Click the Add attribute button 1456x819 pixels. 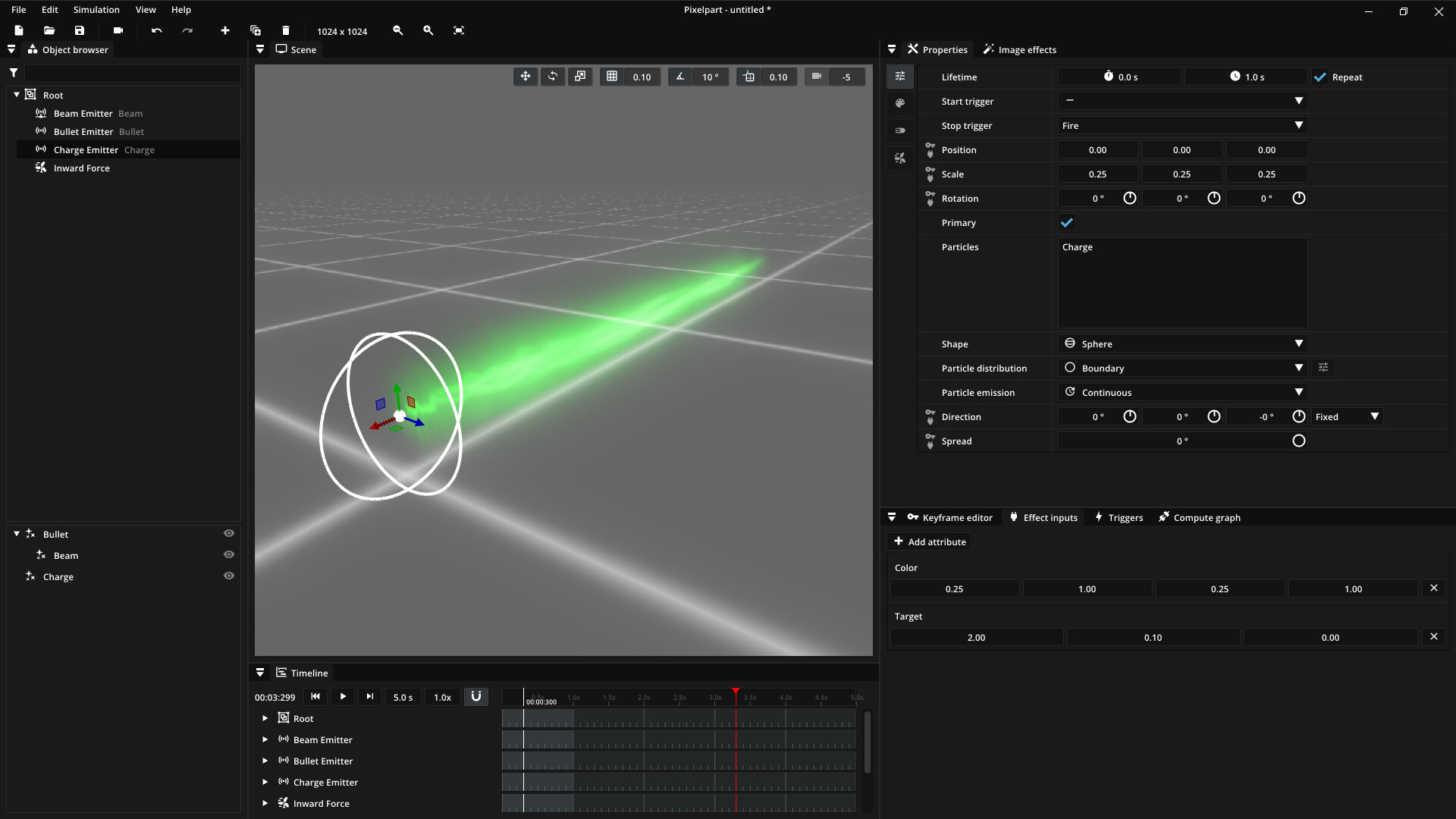click(929, 541)
